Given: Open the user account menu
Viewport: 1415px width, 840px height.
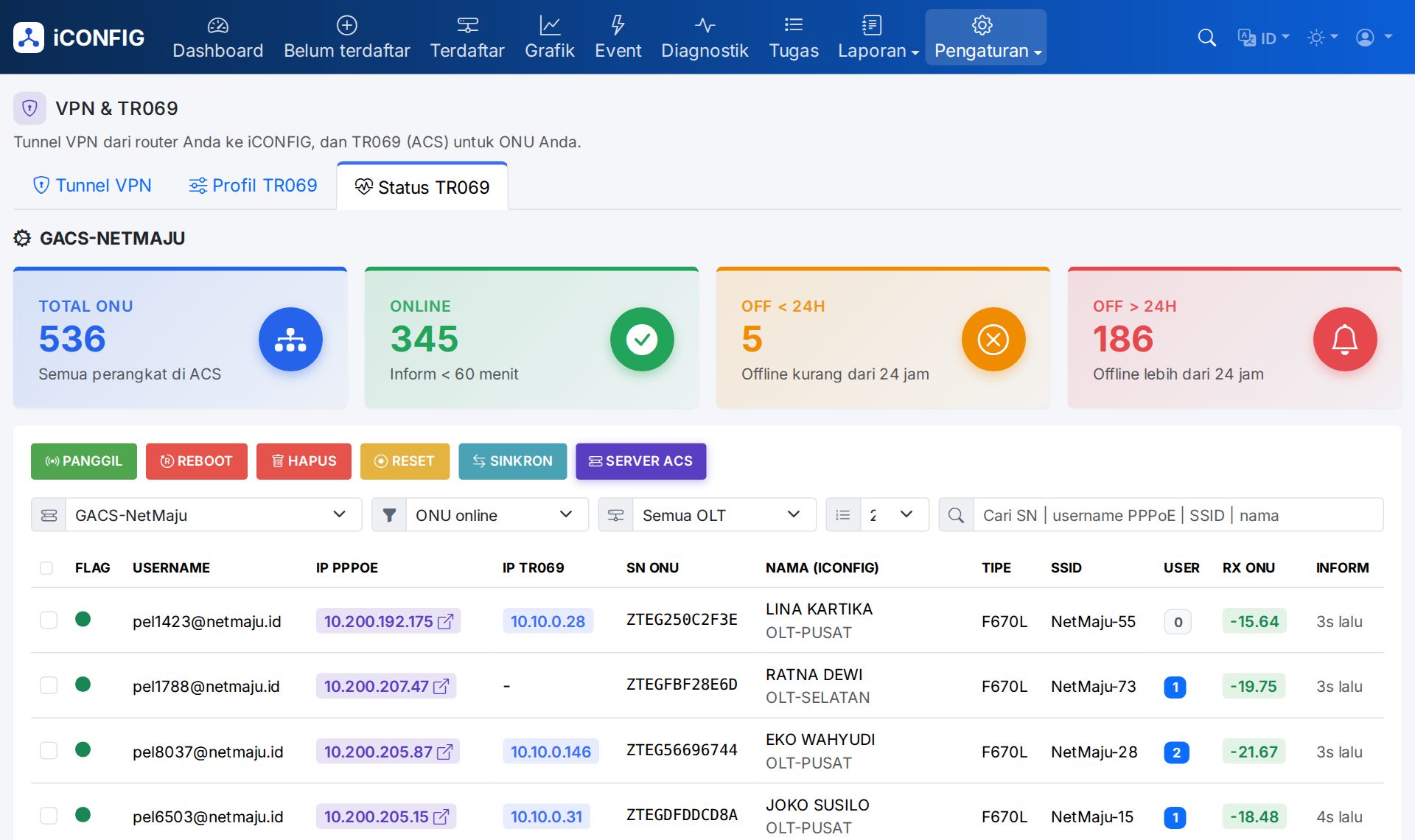Looking at the screenshot, I should [x=1374, y=38].
